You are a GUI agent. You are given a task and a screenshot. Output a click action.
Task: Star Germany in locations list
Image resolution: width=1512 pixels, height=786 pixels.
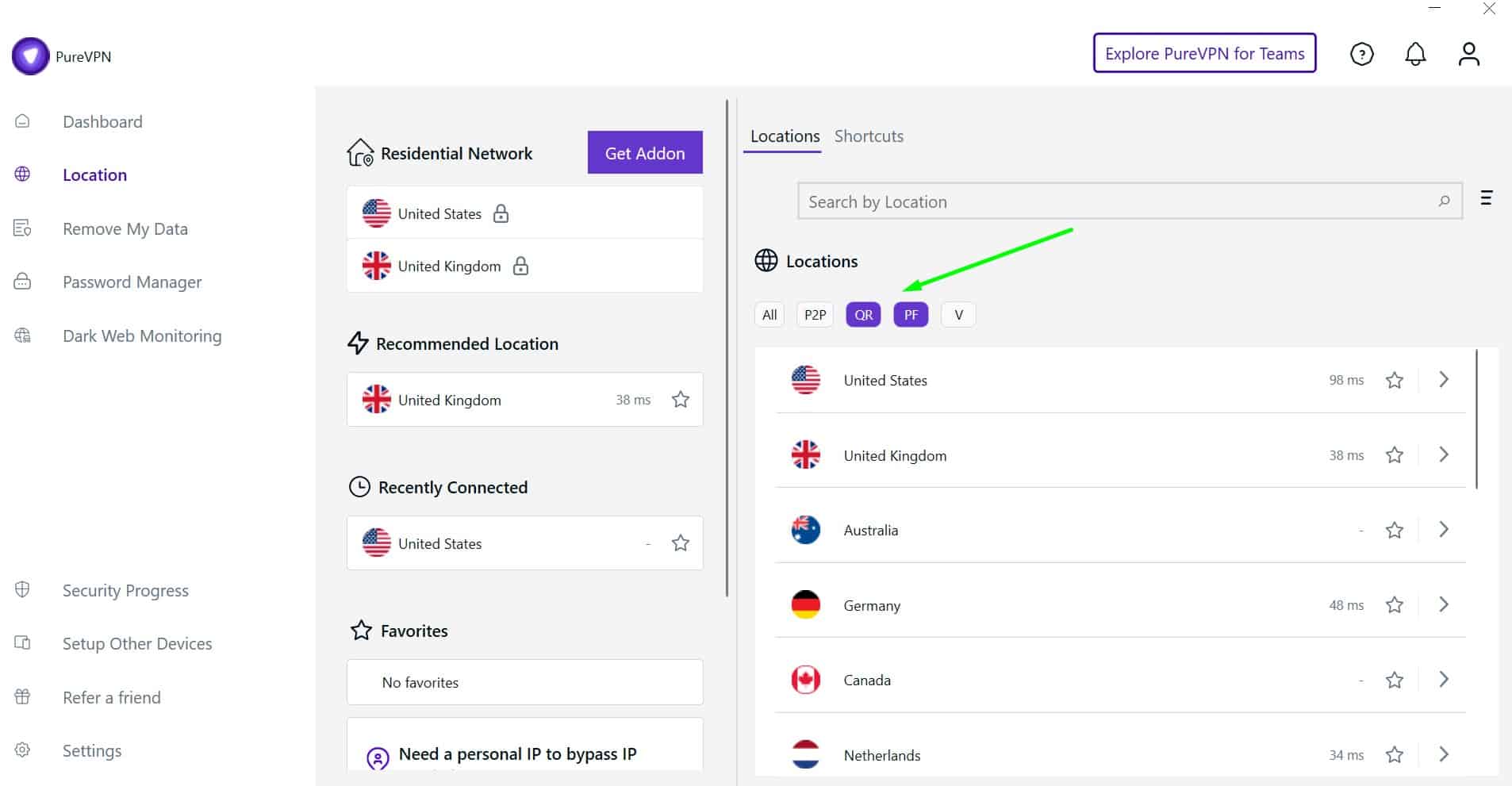point(1395,605)
